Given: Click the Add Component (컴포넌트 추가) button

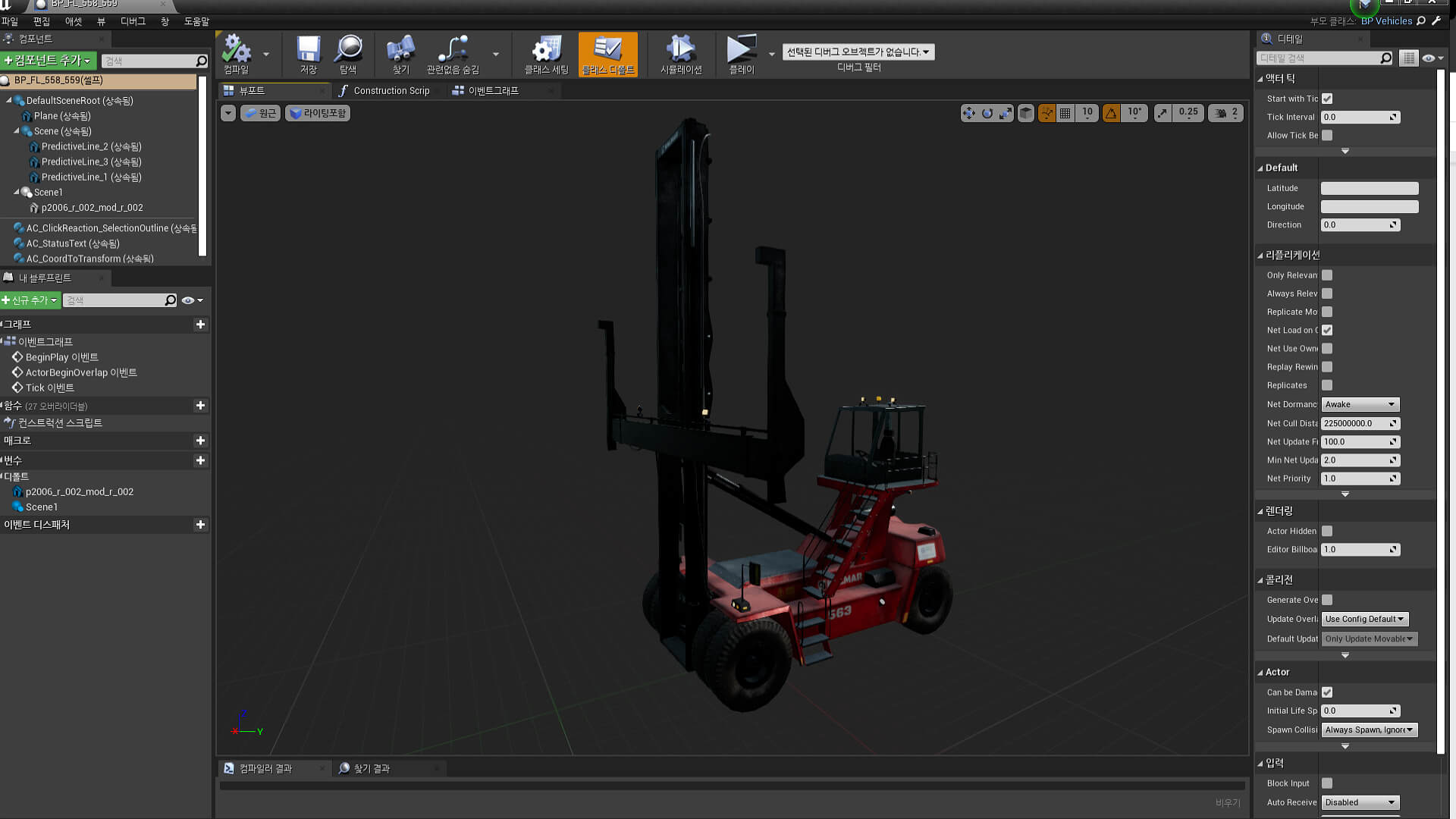Looking at the screenshot, I should 48,60.
